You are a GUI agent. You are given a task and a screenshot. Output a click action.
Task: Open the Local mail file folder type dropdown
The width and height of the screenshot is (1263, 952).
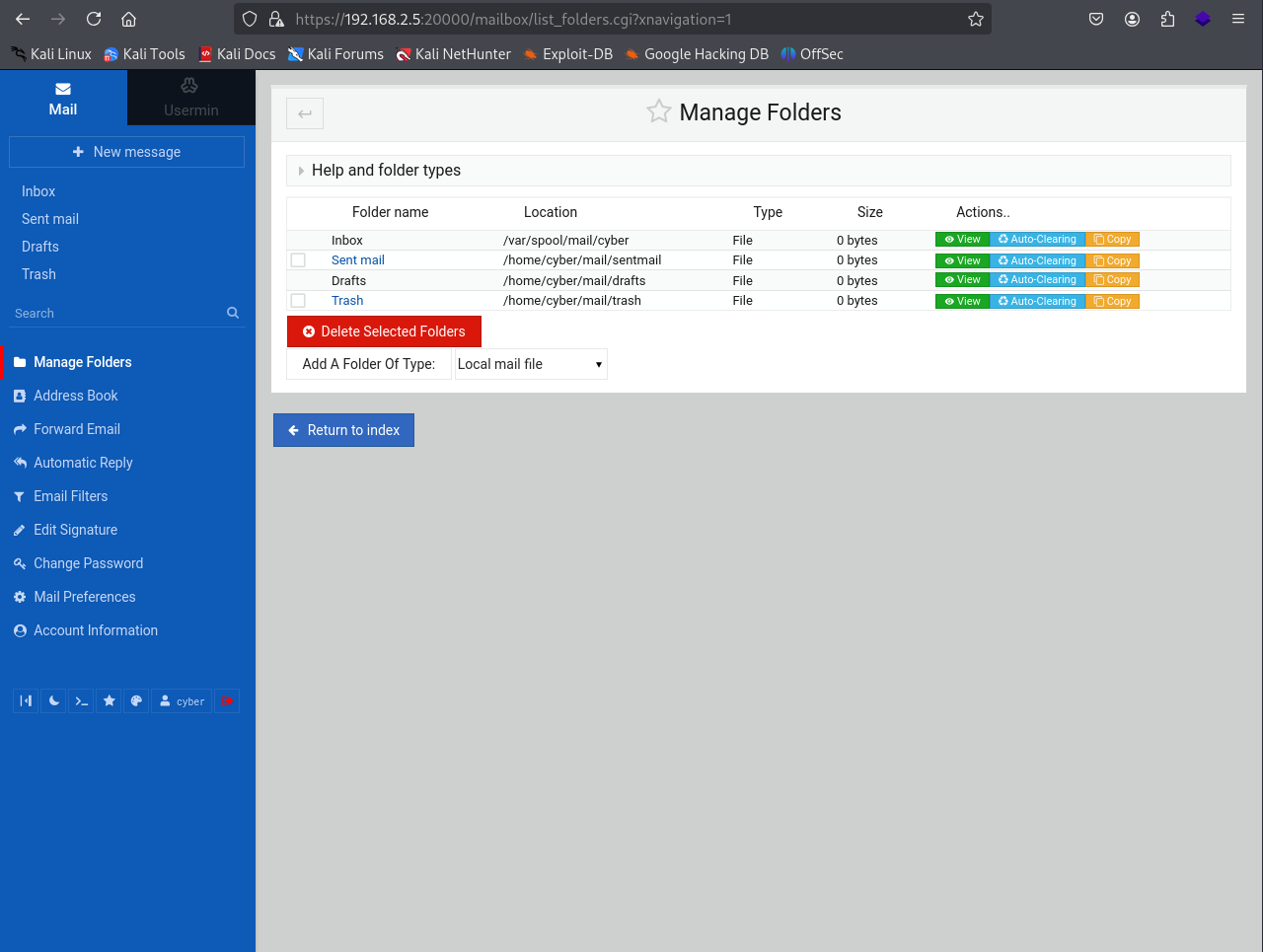click(x=531, y=364)
